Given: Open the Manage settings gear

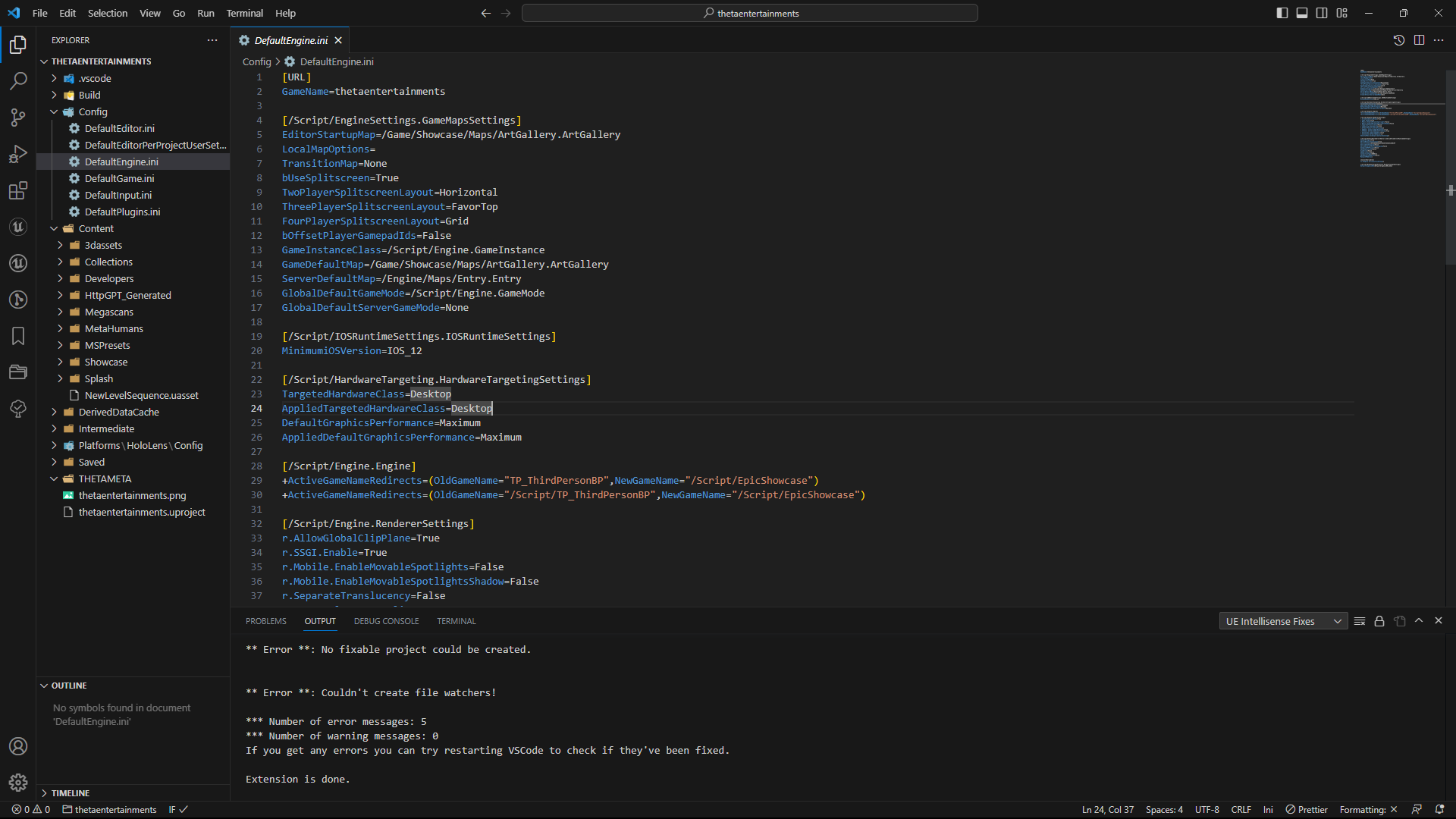Looking at the screenshot, I should point(18,782).
